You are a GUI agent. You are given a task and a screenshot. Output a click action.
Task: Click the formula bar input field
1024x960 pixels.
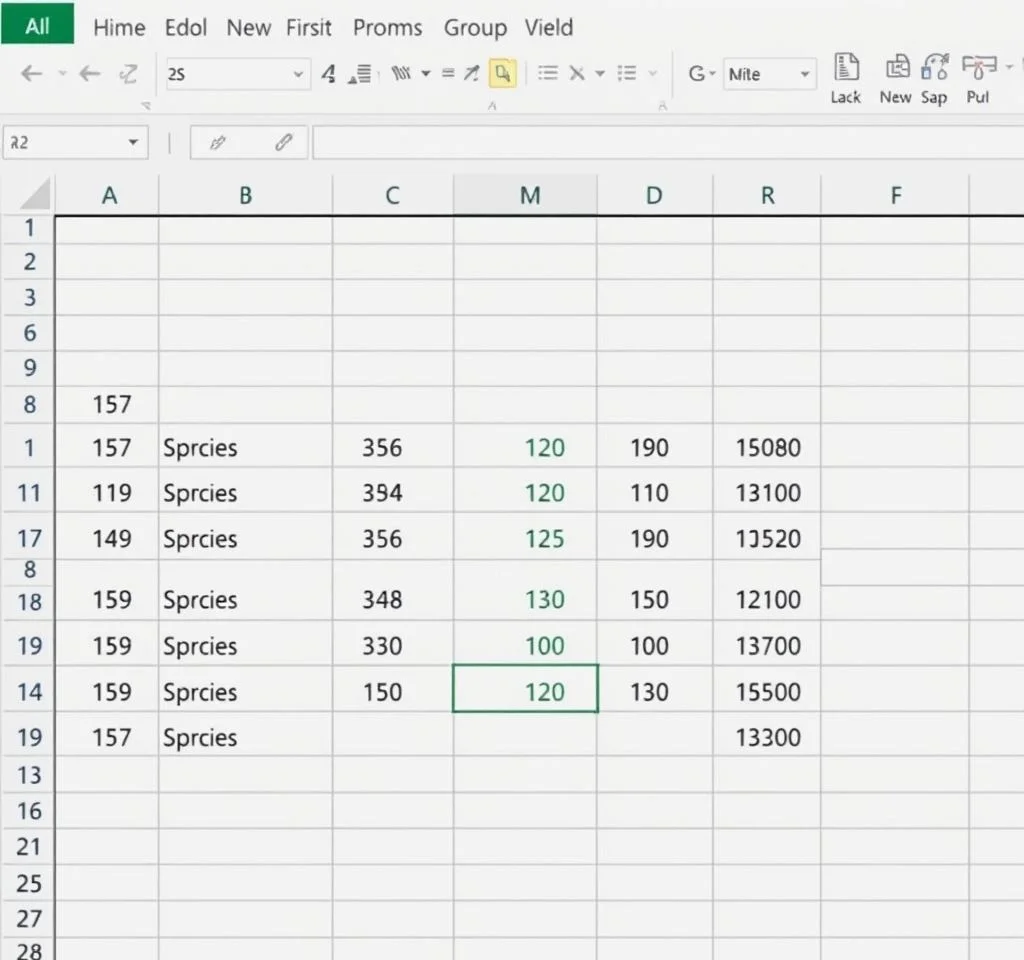660,143
